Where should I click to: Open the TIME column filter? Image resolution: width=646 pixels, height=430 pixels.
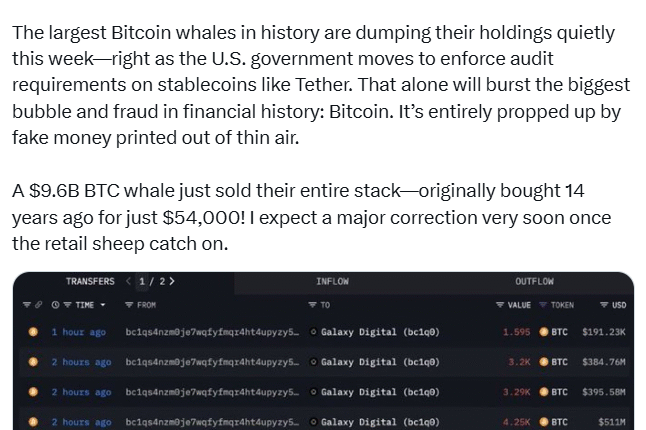click(x=65, y=305)
